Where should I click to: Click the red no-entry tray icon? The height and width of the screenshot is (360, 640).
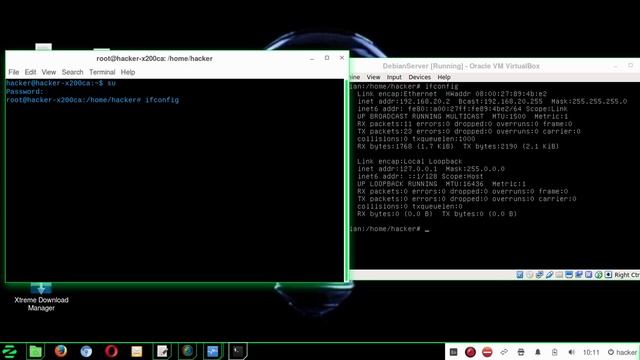coord(487,352)
